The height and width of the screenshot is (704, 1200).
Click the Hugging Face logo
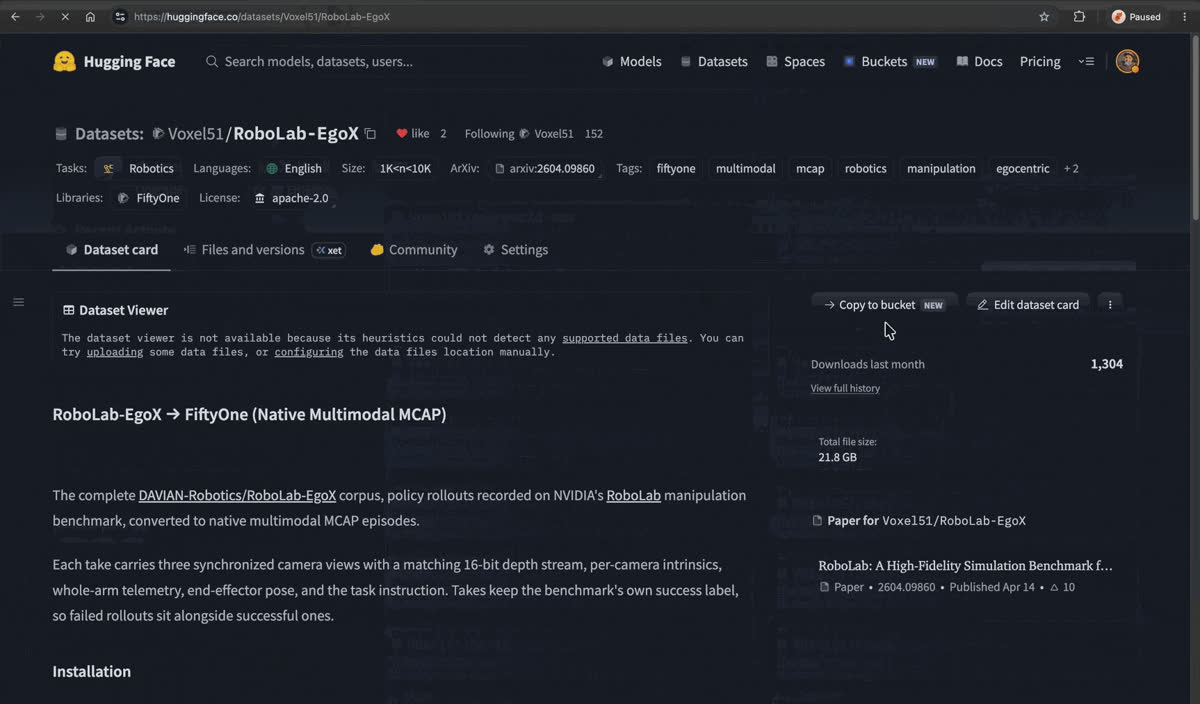[114, 61]
